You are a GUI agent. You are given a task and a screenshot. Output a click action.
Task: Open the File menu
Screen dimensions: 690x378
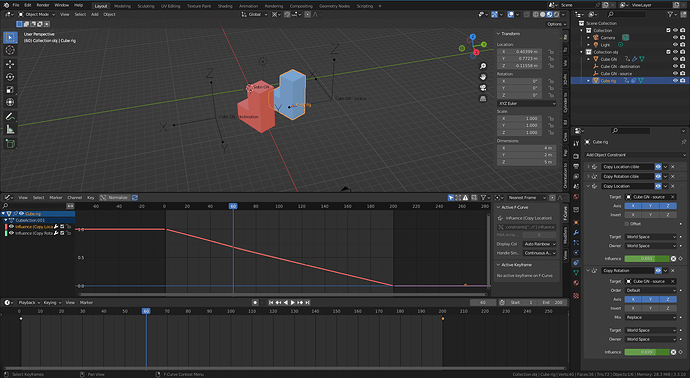coord(16,5)
